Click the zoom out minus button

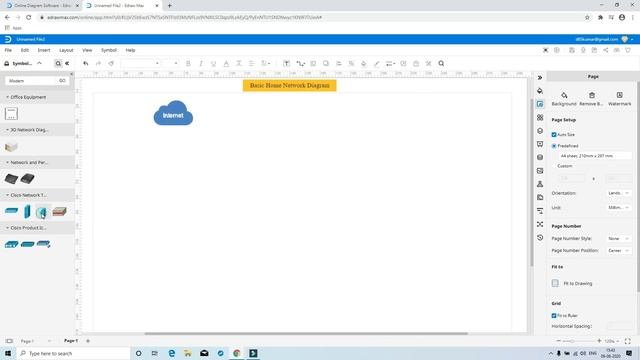[x=558, y=341]
